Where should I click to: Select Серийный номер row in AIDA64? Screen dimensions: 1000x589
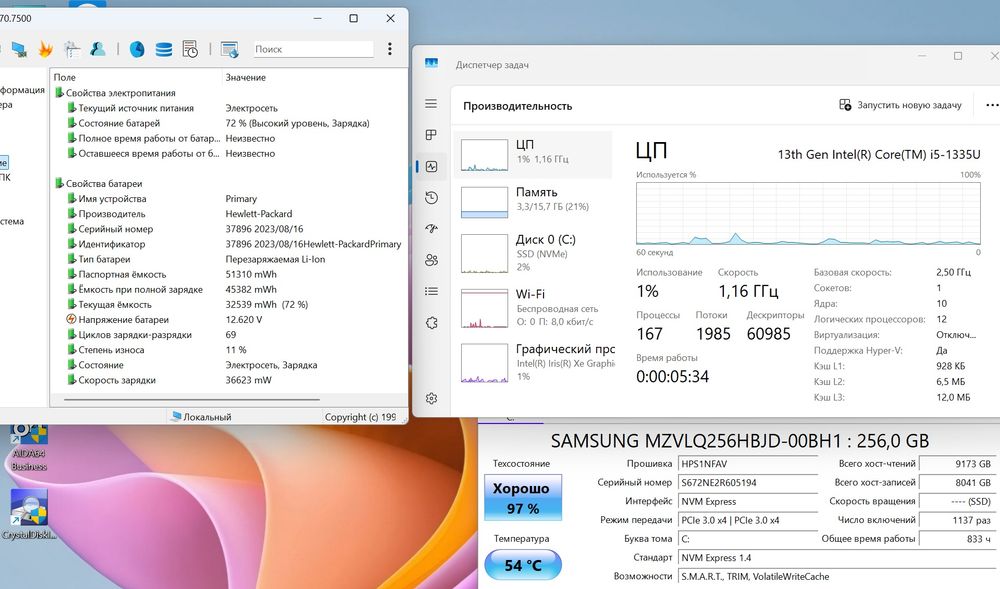[228, 229]
